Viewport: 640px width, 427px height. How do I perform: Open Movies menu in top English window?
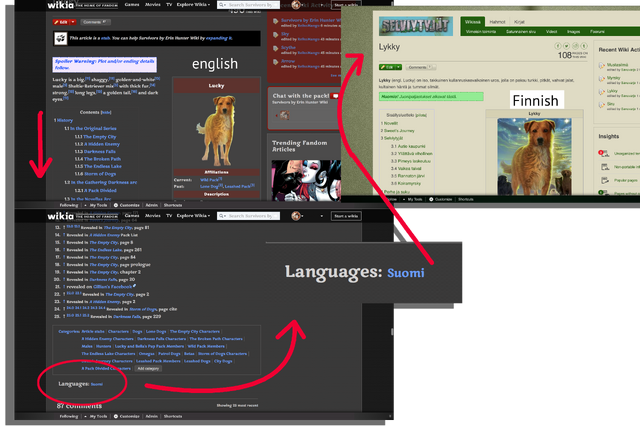(152, 4)
